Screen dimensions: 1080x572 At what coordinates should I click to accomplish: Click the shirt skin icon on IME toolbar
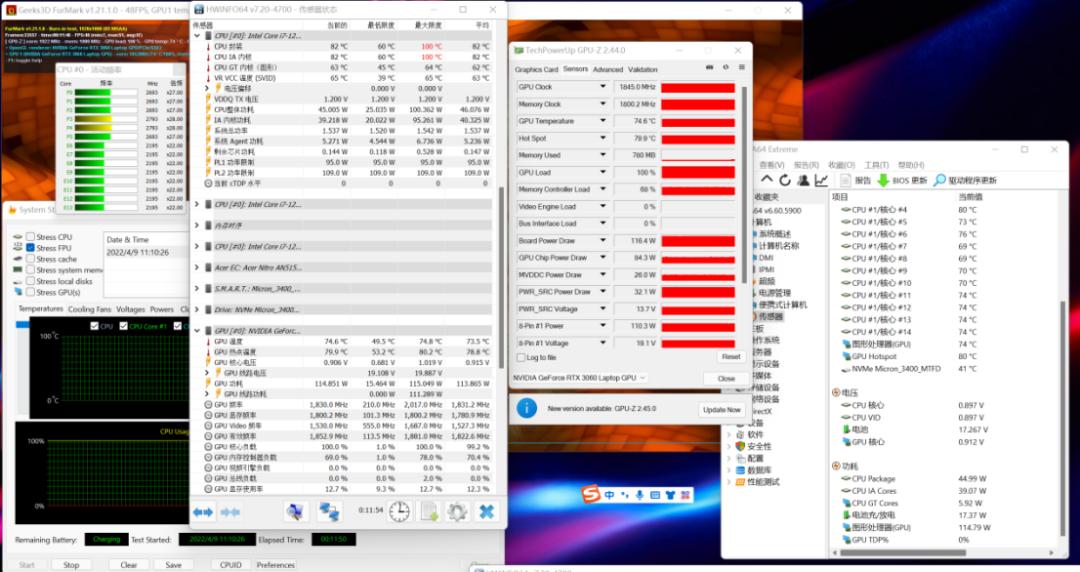(670, 495)
